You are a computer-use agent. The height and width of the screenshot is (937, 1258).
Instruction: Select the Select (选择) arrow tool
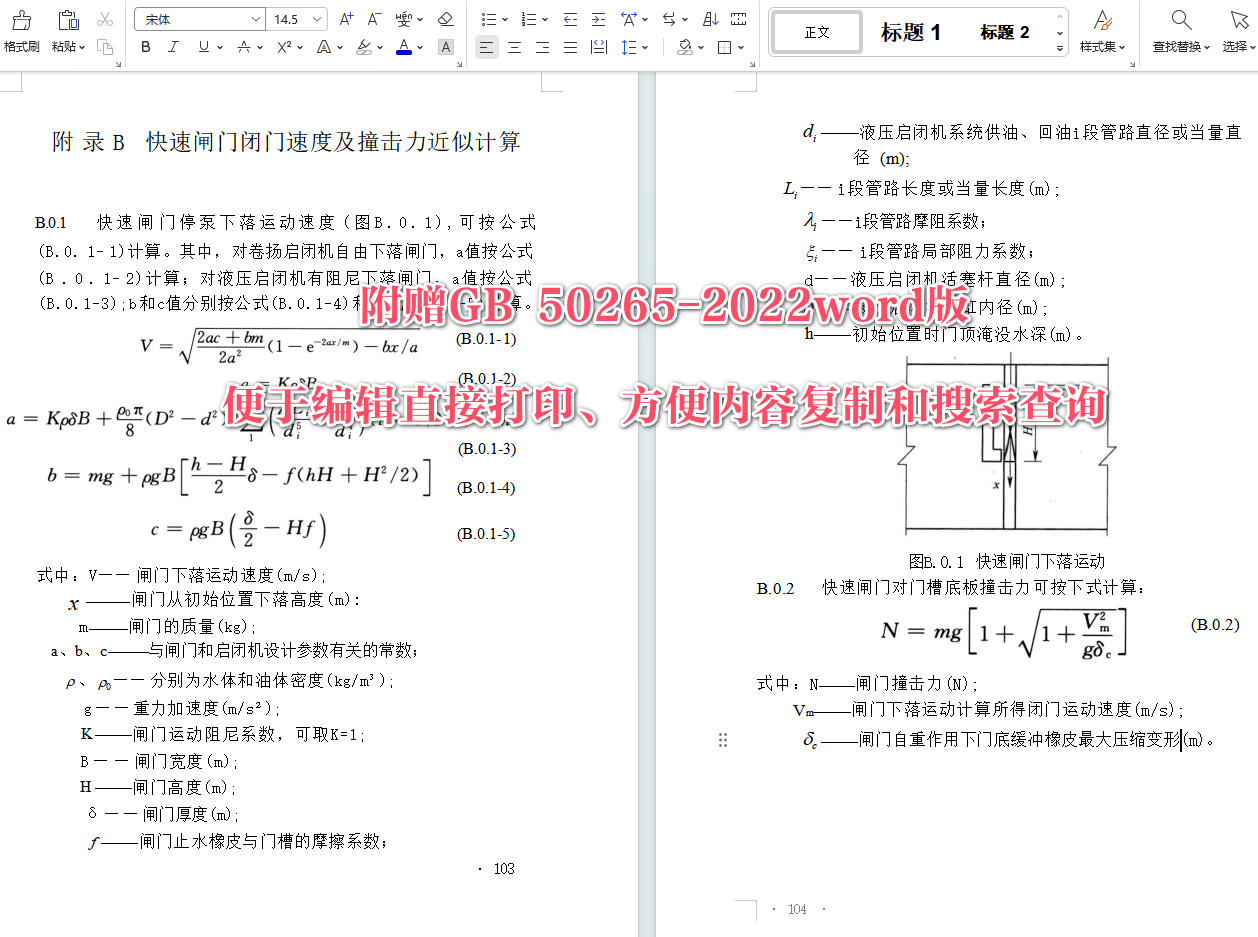1238,31
